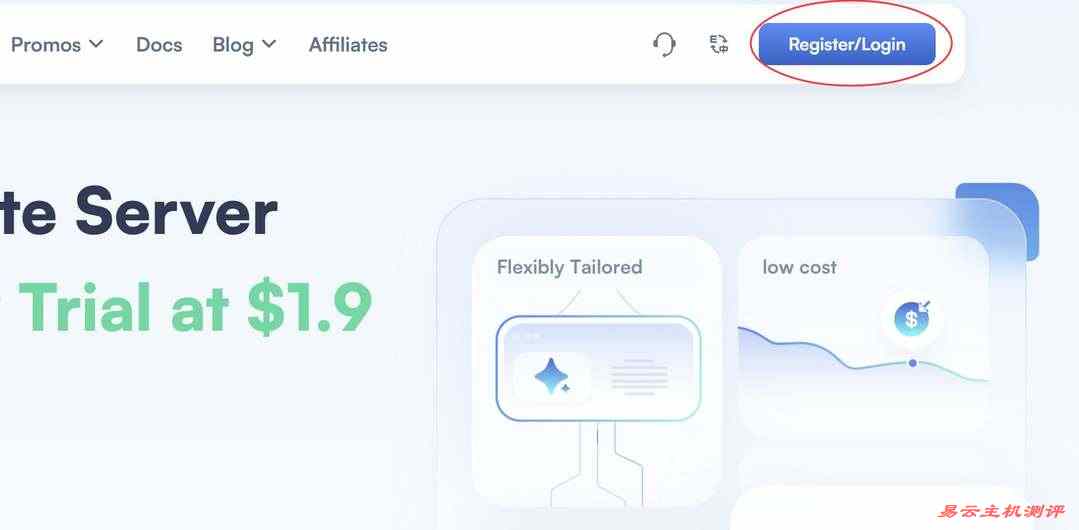Click the declining cost line chart

[x=863, y=354]
